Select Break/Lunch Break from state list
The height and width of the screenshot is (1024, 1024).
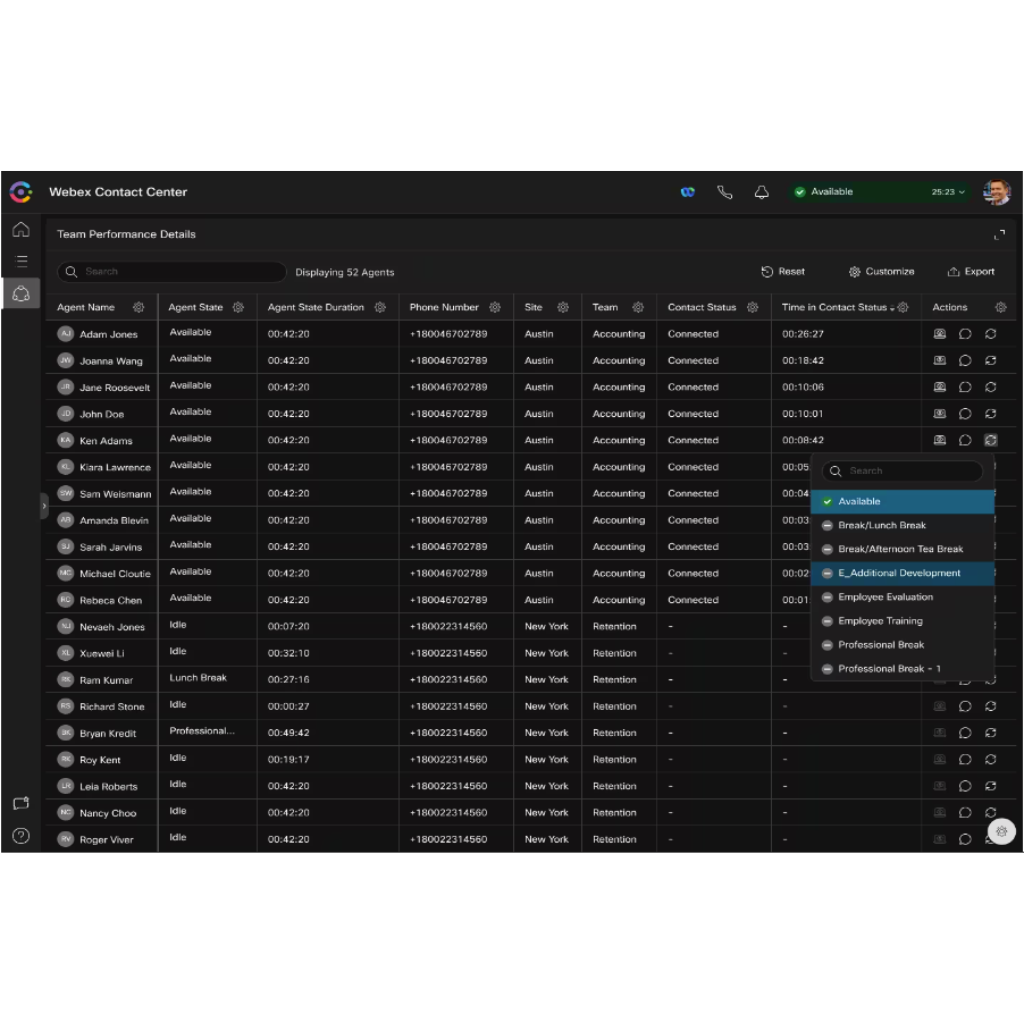point(881,525)
